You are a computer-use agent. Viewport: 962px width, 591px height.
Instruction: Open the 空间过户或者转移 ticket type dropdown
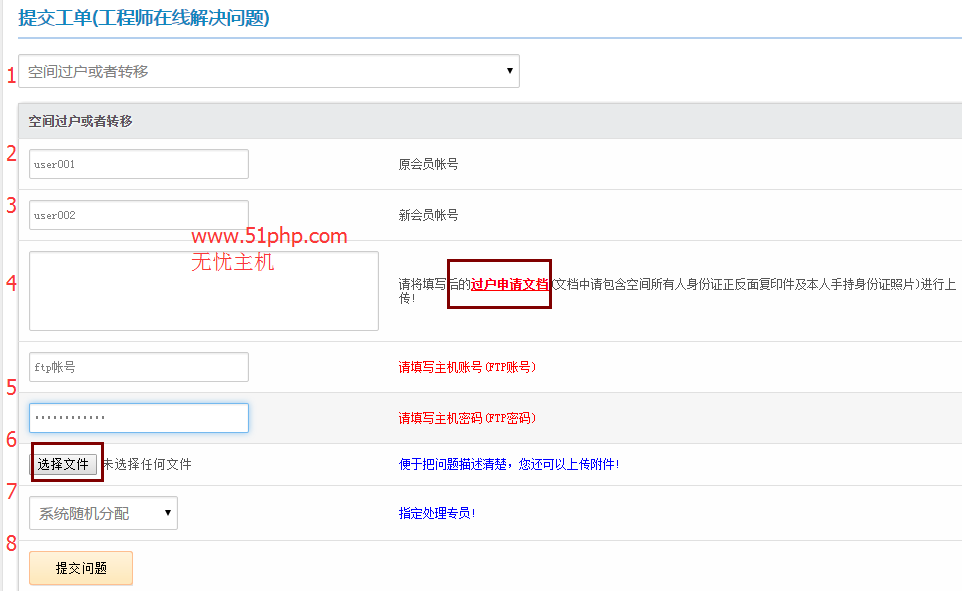coord(268,71)
